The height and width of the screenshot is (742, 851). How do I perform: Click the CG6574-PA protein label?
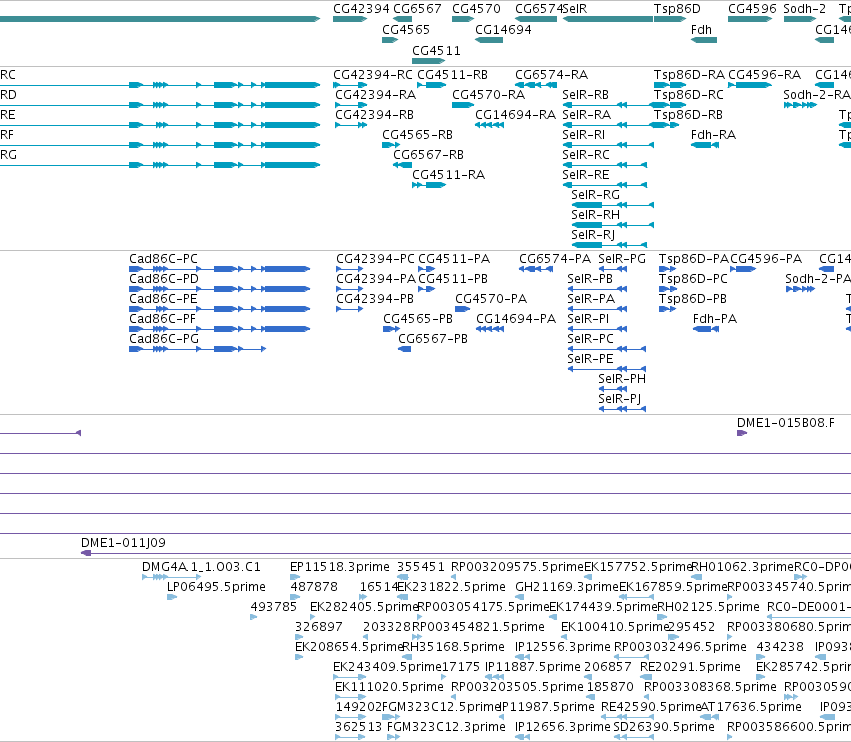pos(555,259)
